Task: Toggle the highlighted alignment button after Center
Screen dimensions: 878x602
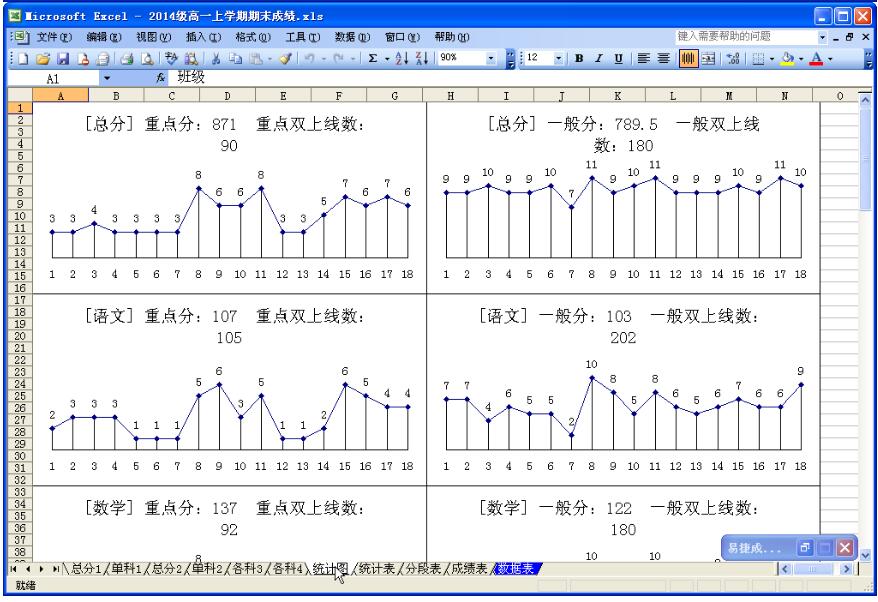Action: (688, 58)
